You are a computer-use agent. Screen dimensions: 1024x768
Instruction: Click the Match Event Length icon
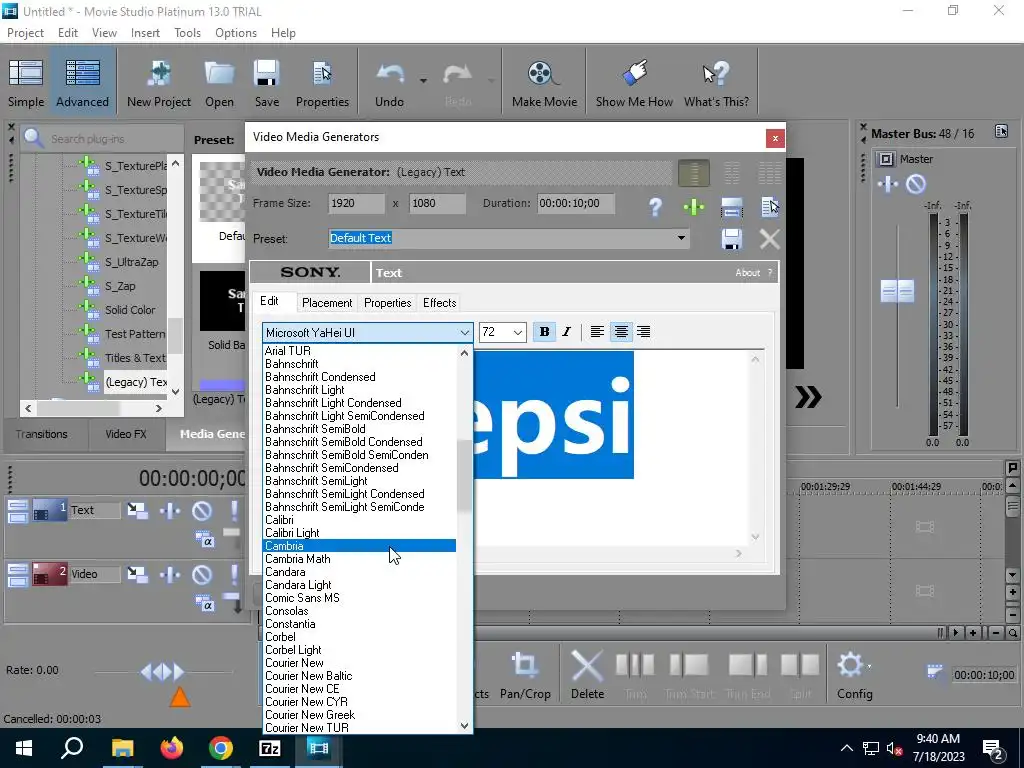(731, 208)
